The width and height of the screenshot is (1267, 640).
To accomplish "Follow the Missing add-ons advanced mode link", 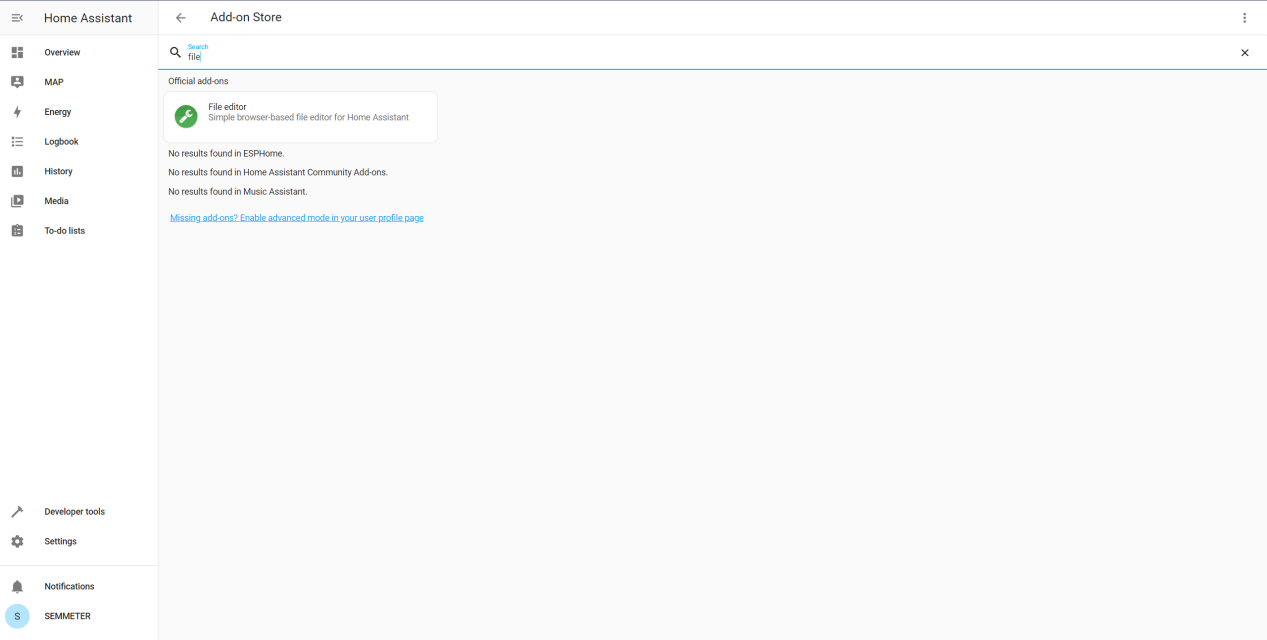I will click(297, 217).
